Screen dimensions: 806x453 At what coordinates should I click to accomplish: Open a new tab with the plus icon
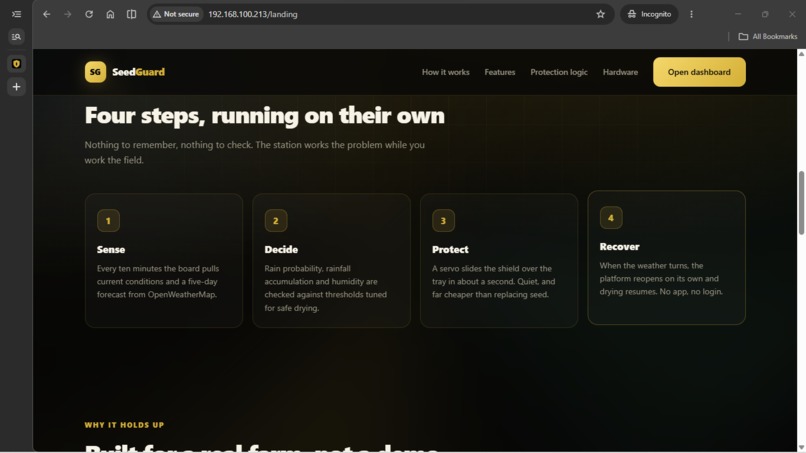pyautogui.click(x=16, y=87)
